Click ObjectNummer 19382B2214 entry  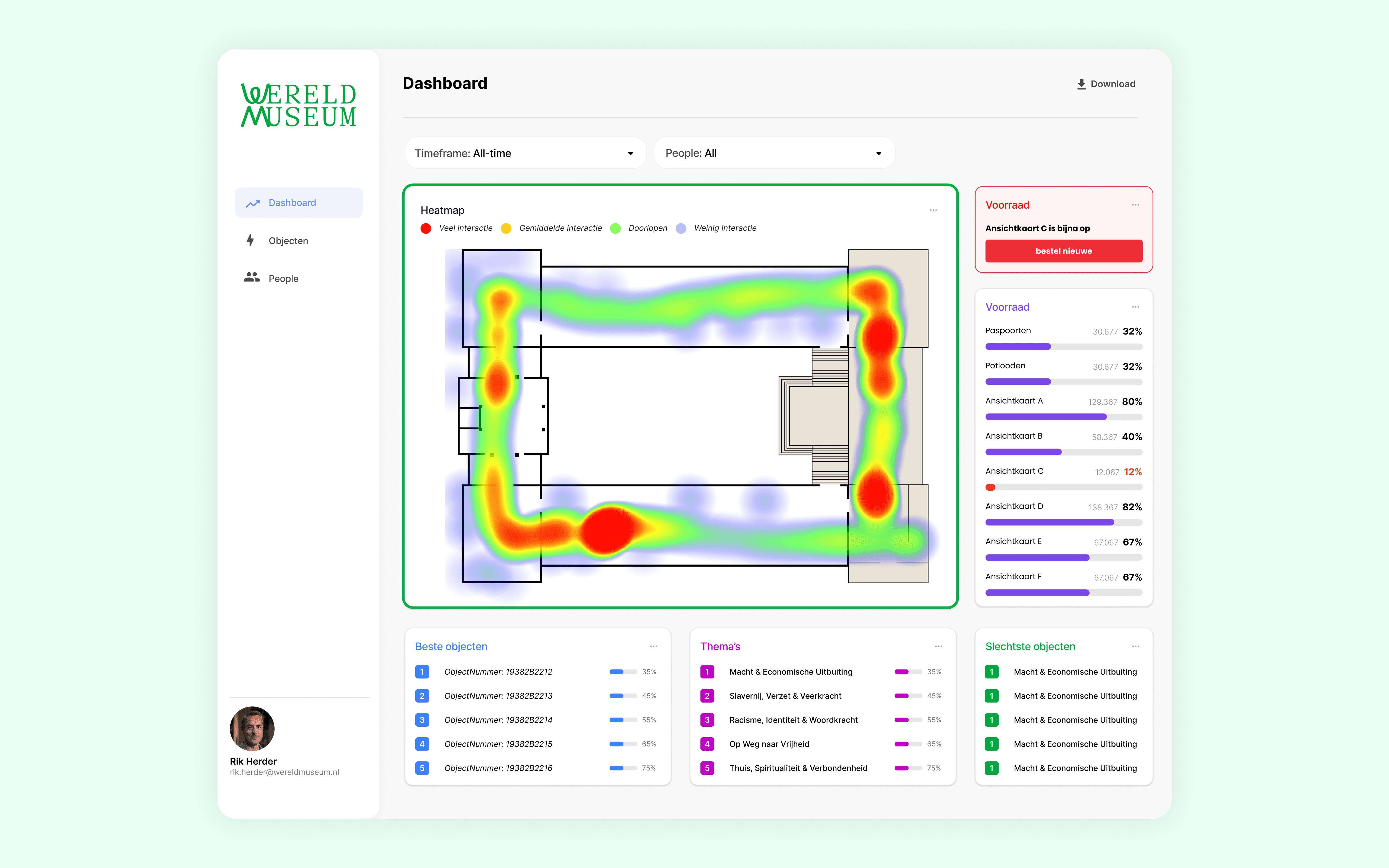pos(498,720)
